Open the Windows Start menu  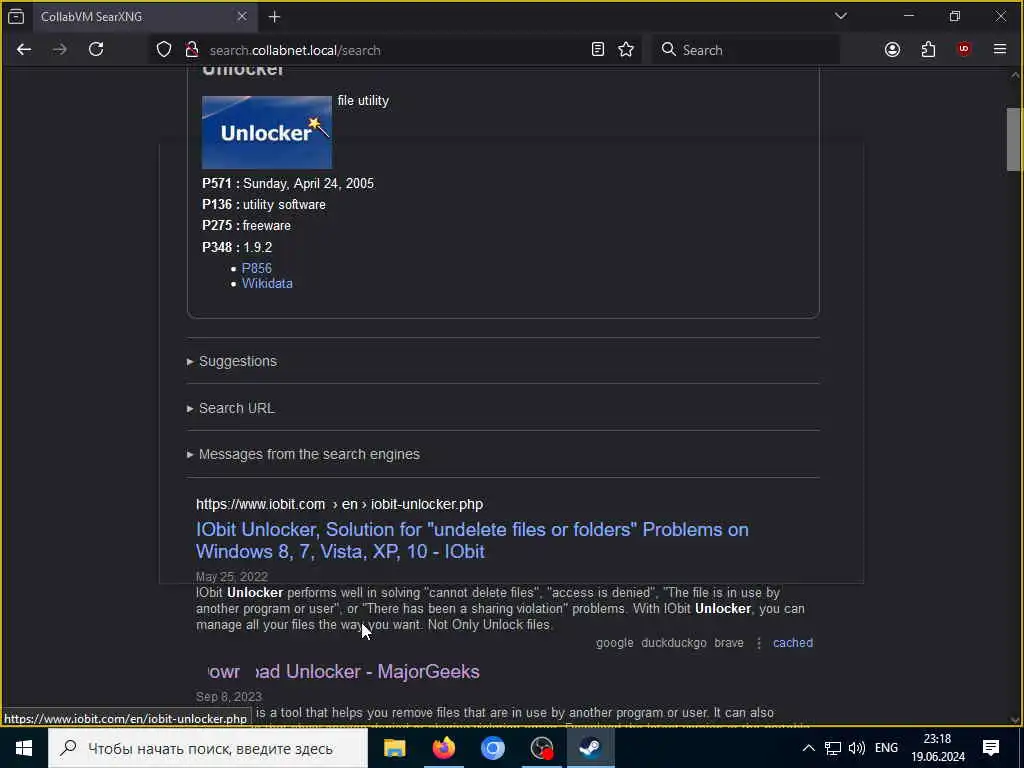(x=24, y=748)
